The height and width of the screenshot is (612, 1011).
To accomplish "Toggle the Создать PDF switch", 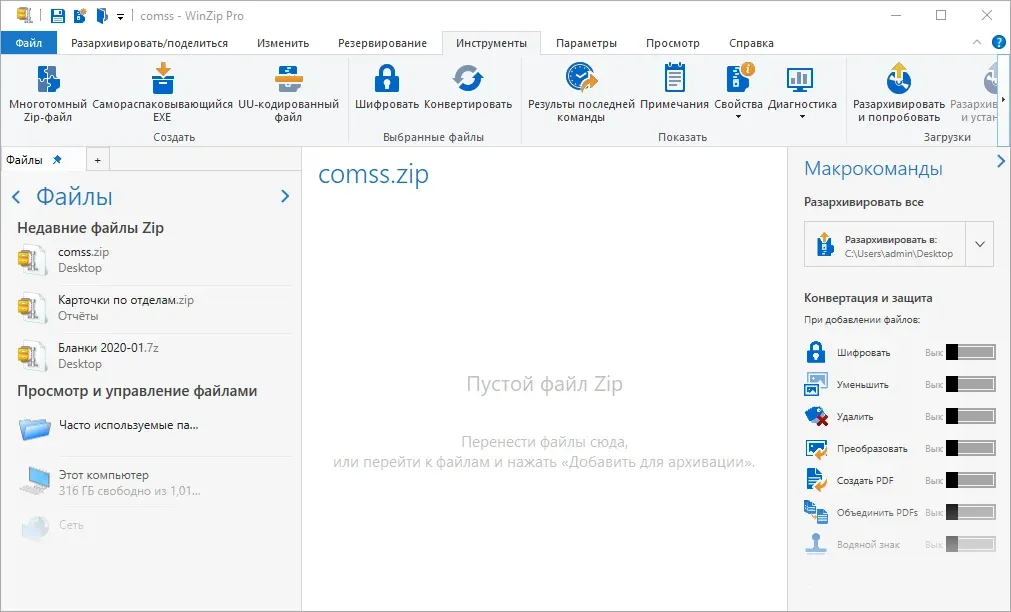I will coord(970,480).
